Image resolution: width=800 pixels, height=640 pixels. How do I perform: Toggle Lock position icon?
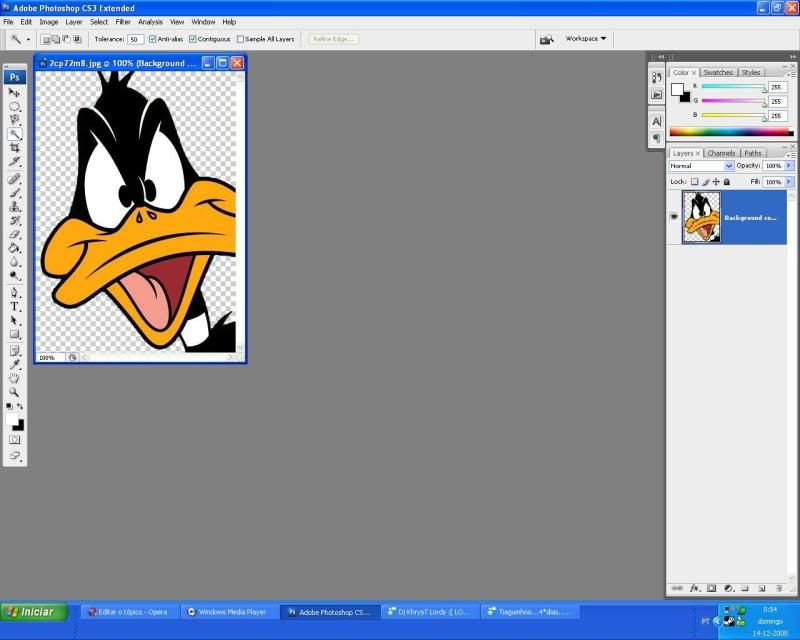pyautogui.click(x=716, y=182)
